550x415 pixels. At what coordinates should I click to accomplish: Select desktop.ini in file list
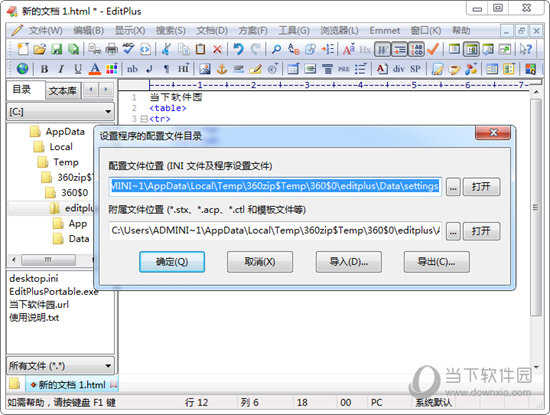pos(34,279)
